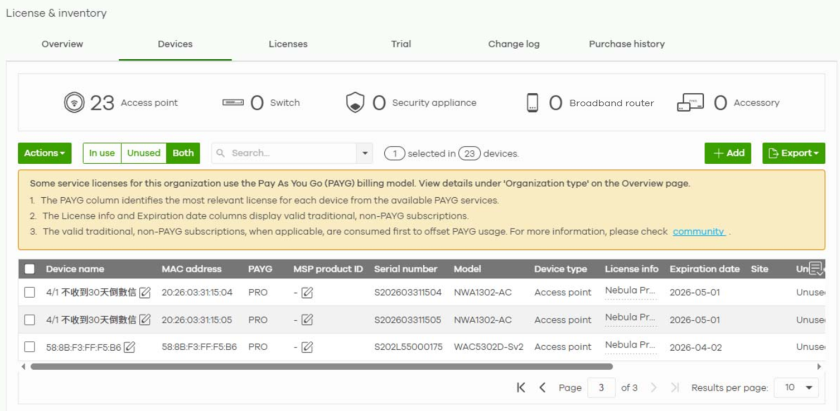Focus the Search input field

click(292, 153)
